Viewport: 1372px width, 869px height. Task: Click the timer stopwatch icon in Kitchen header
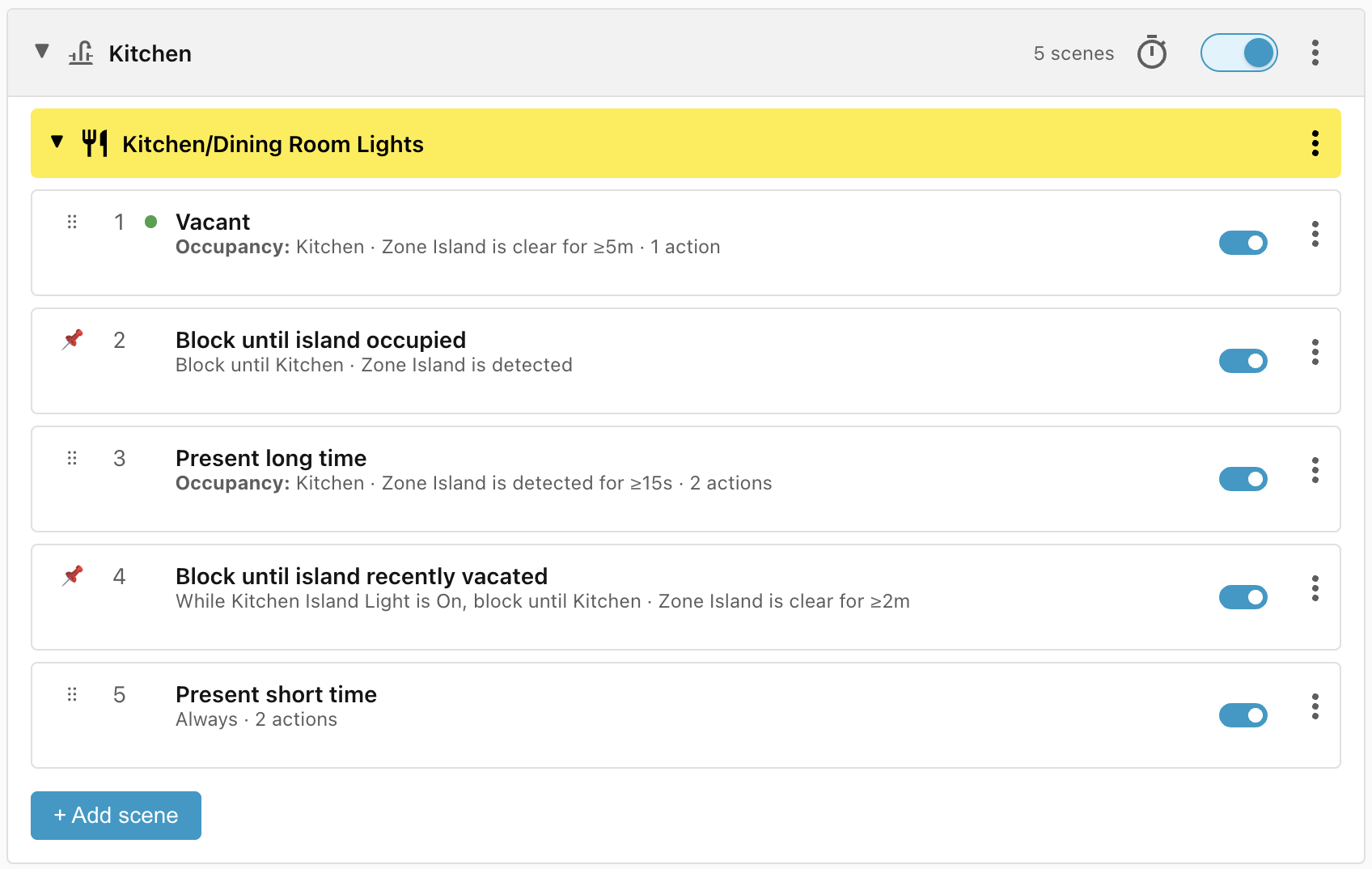(1152, 53)
